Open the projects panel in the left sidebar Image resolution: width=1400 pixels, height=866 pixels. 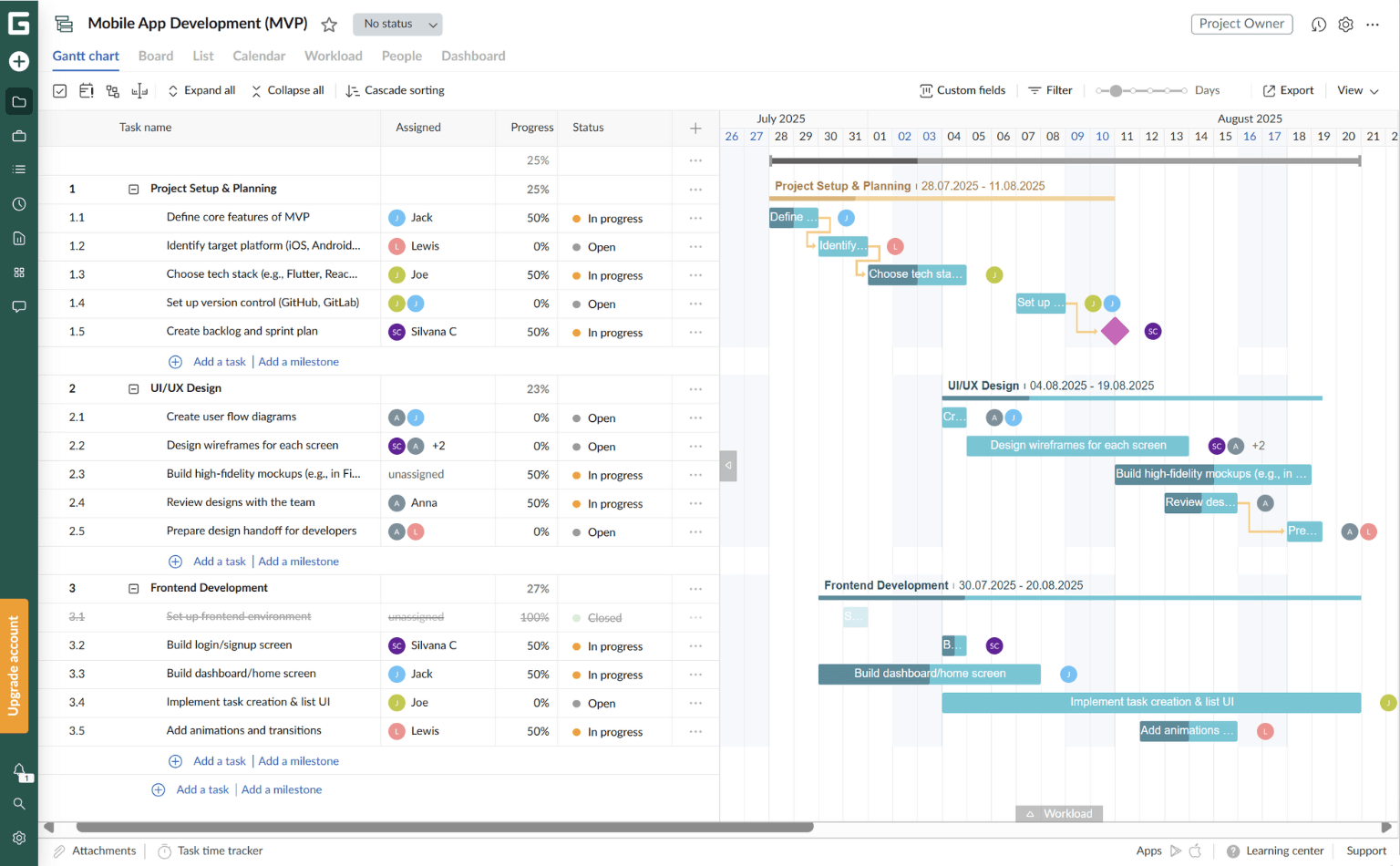tap(19, 101)
